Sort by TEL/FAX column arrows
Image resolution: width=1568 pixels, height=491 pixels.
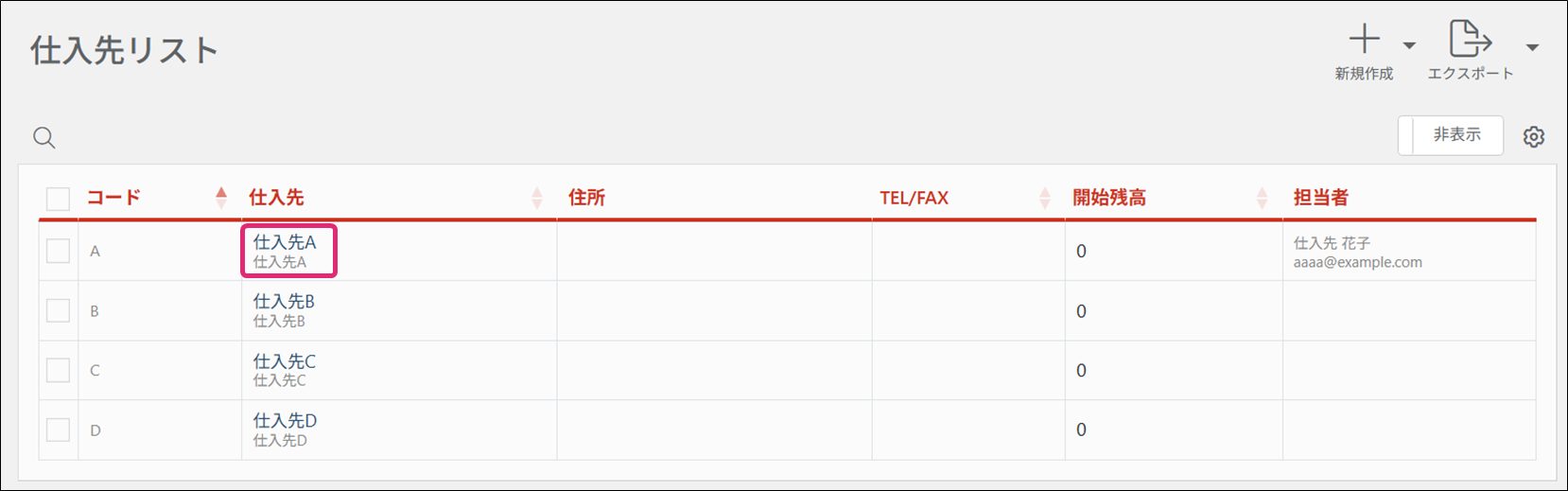pos(1045,198)
